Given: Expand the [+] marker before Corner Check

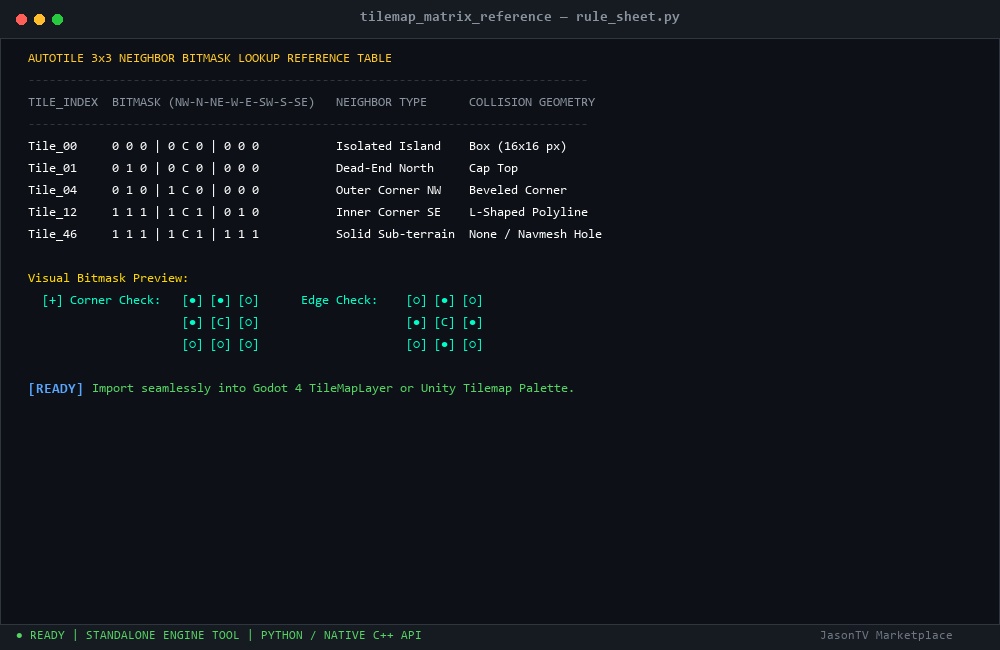Looking at the screenshot, I should 52,300.
